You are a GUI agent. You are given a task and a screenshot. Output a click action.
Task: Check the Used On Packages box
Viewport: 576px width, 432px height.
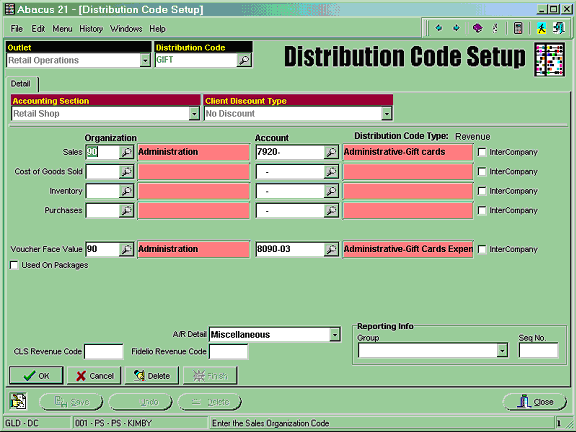tap(14, 265)
